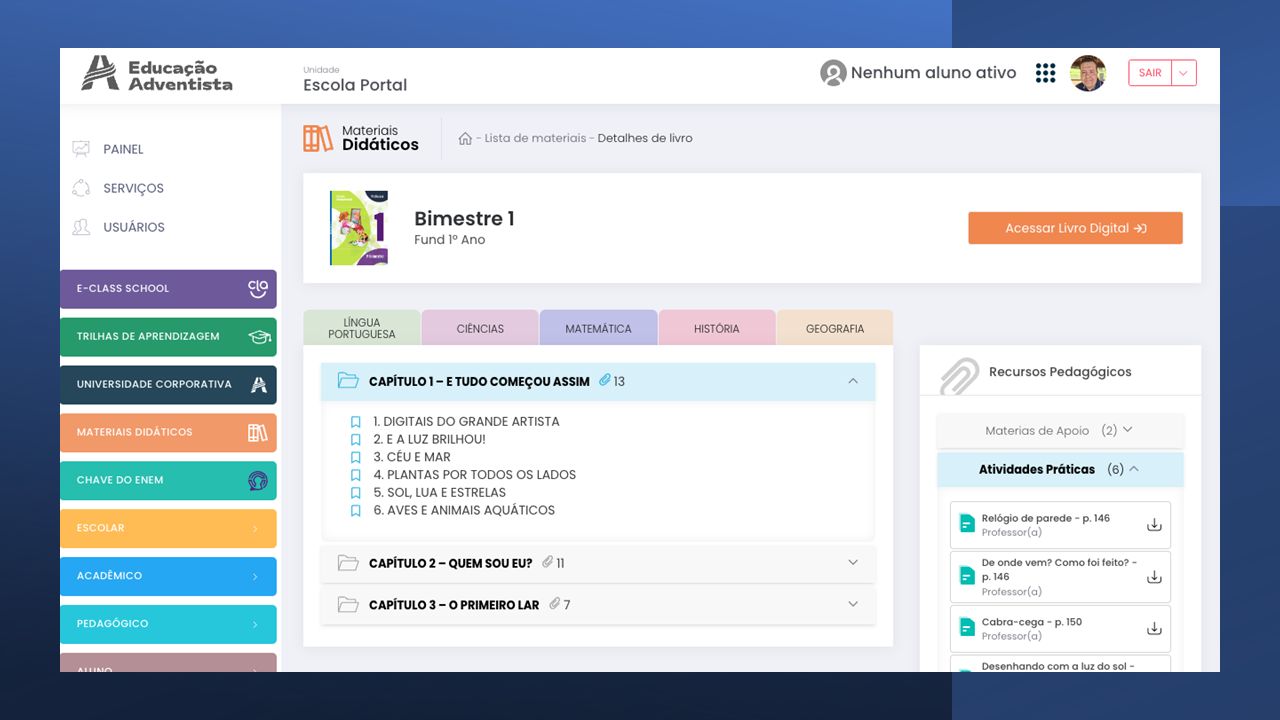
Task: Click bookmark icon for E a Luz Brilhou
Action: 355,440
